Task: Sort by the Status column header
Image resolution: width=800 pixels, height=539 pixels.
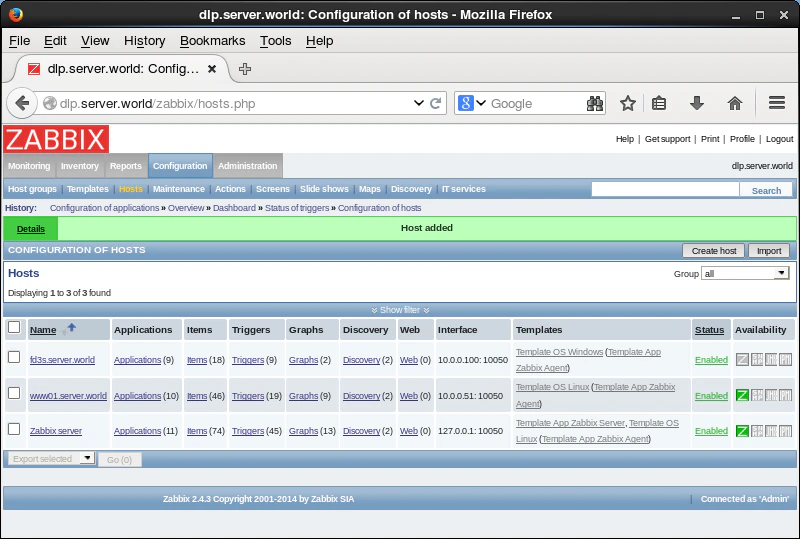Action: pos(709,330)
